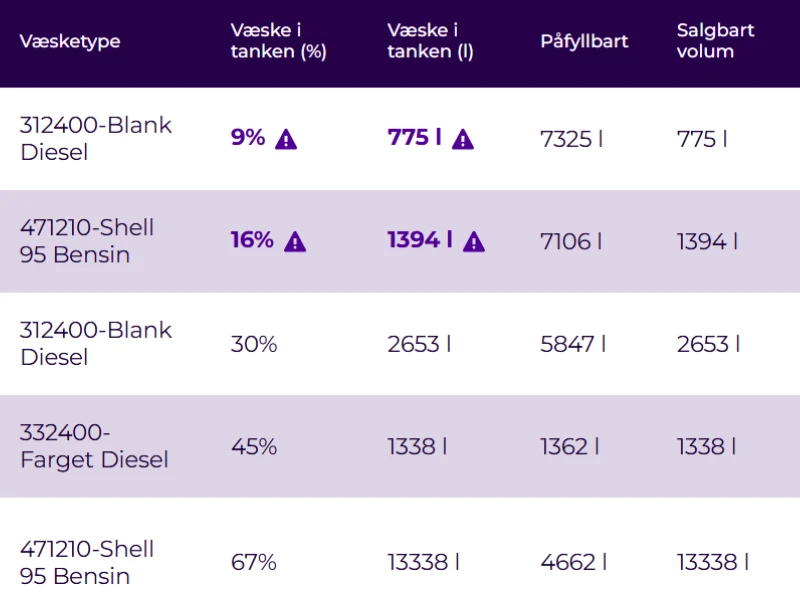Click the 4662 l refillable value

573,562
